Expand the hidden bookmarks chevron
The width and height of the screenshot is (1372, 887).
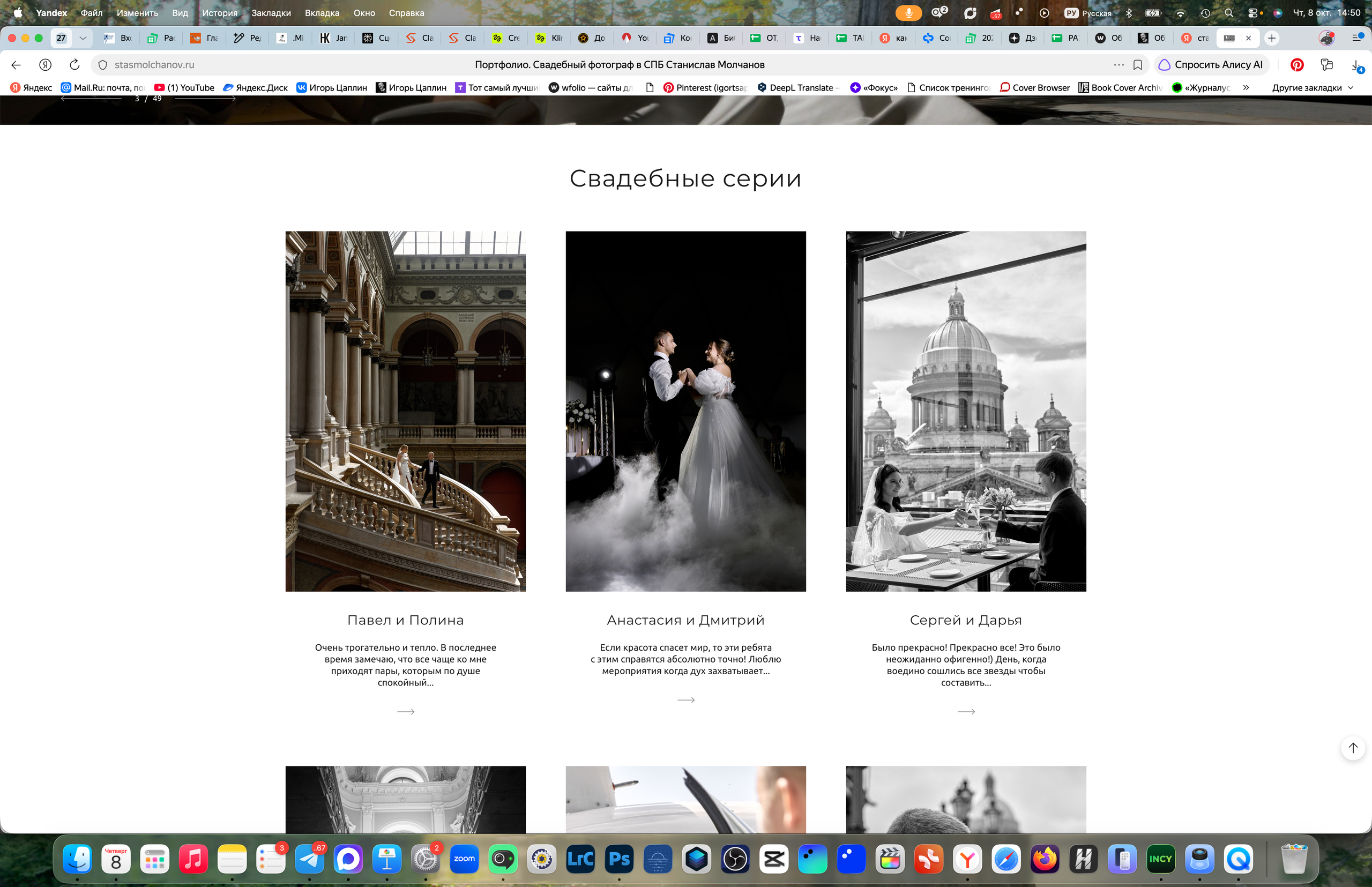[1246, 87]
